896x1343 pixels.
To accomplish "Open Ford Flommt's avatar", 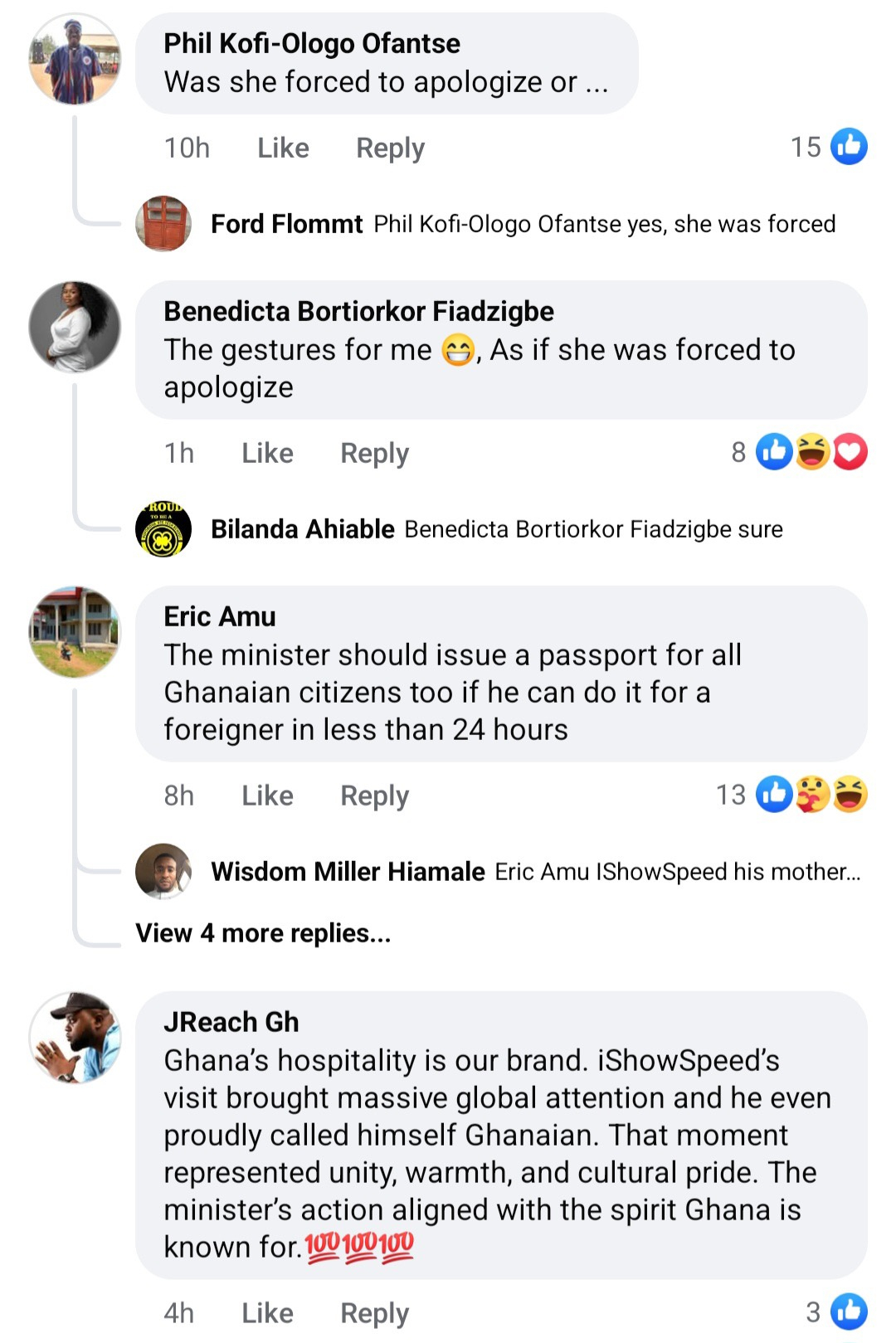I will [x=163, y=223].
